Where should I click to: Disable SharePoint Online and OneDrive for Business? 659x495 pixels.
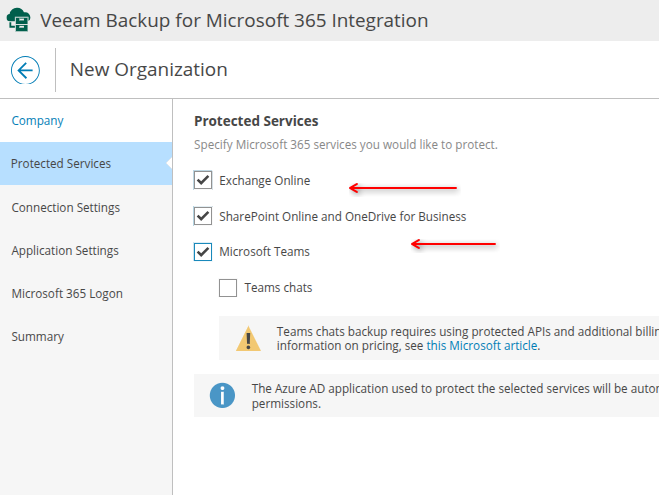coord(203,216)
